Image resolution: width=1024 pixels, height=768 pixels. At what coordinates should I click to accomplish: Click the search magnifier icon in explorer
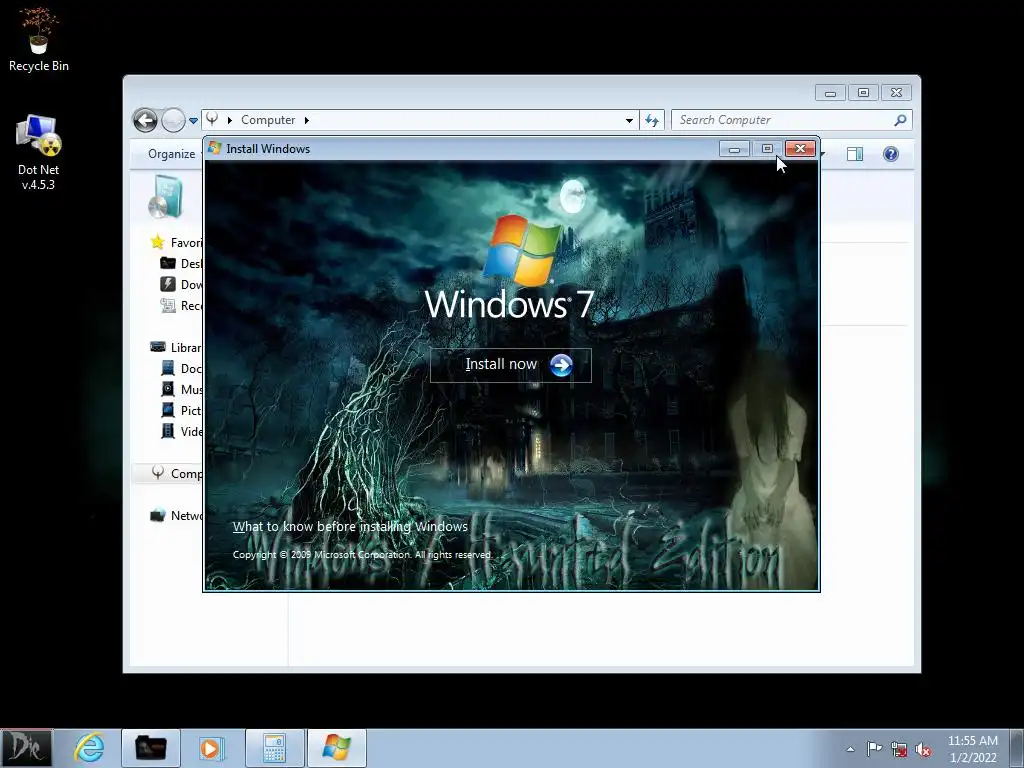[901, 120]
